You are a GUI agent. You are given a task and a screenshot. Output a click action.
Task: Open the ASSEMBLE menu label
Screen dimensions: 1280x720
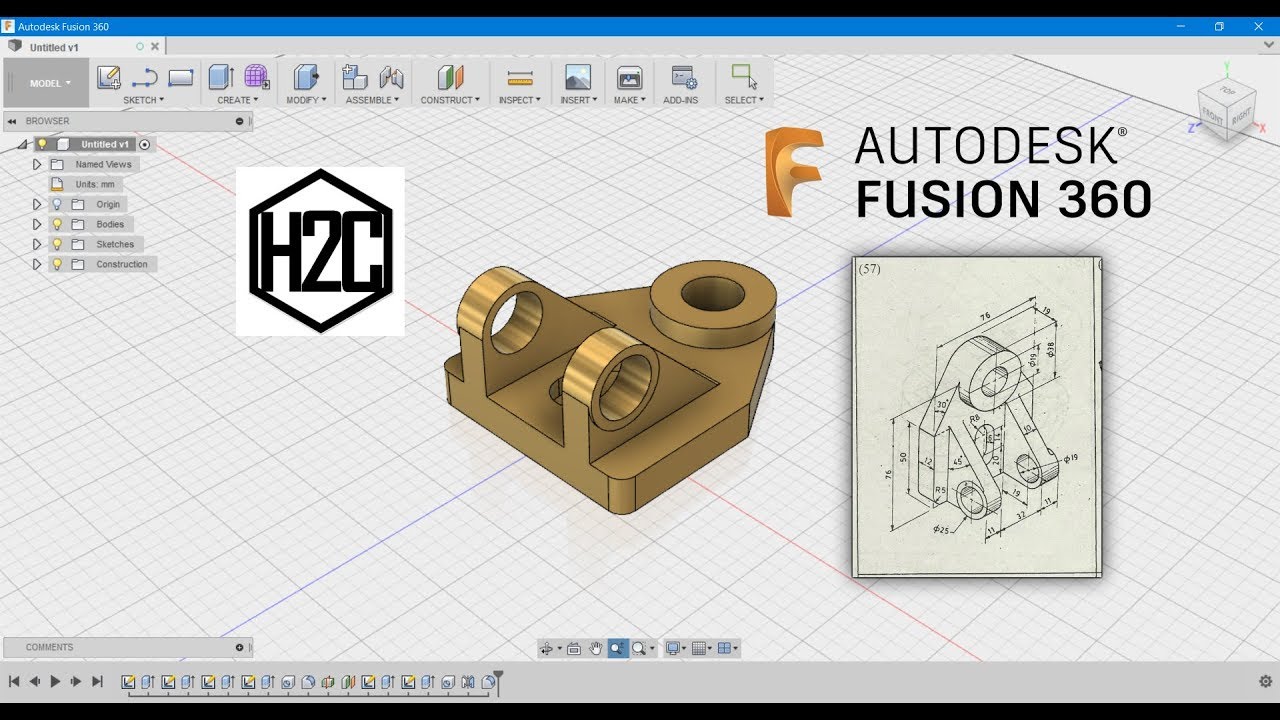click(372, 100)
